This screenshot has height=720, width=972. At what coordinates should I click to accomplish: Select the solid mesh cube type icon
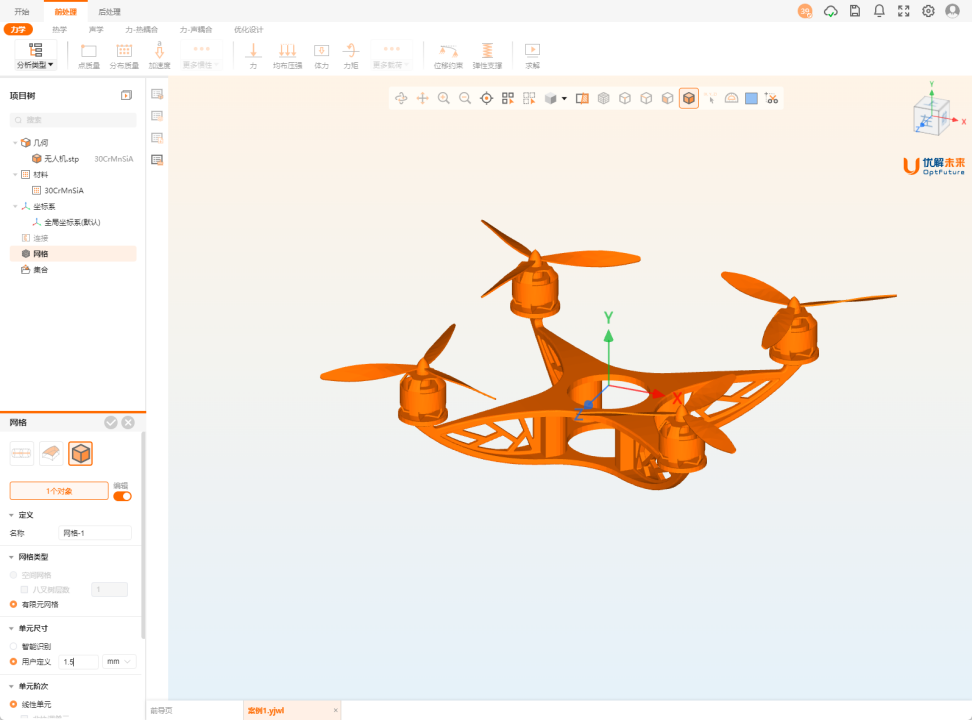point(81,454)
